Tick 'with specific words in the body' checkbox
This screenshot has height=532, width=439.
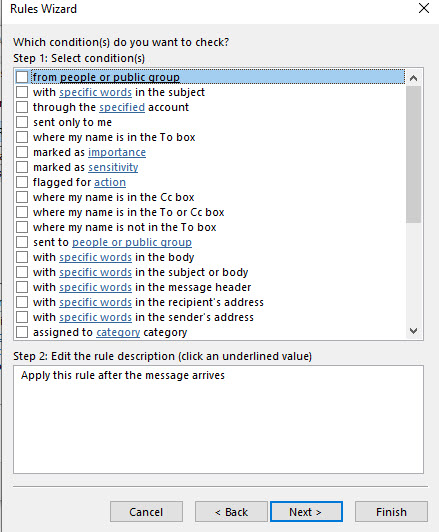[x=22, y=257]
